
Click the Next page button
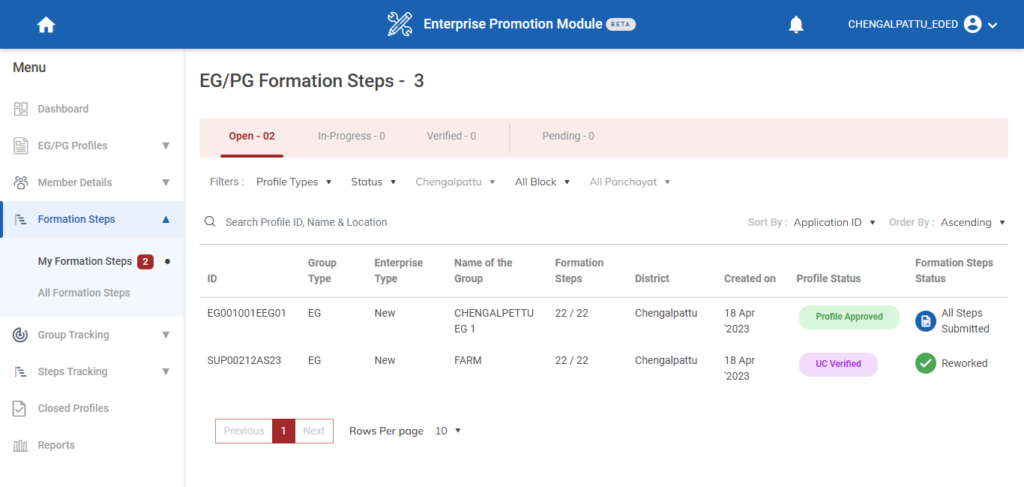[313, 431]
